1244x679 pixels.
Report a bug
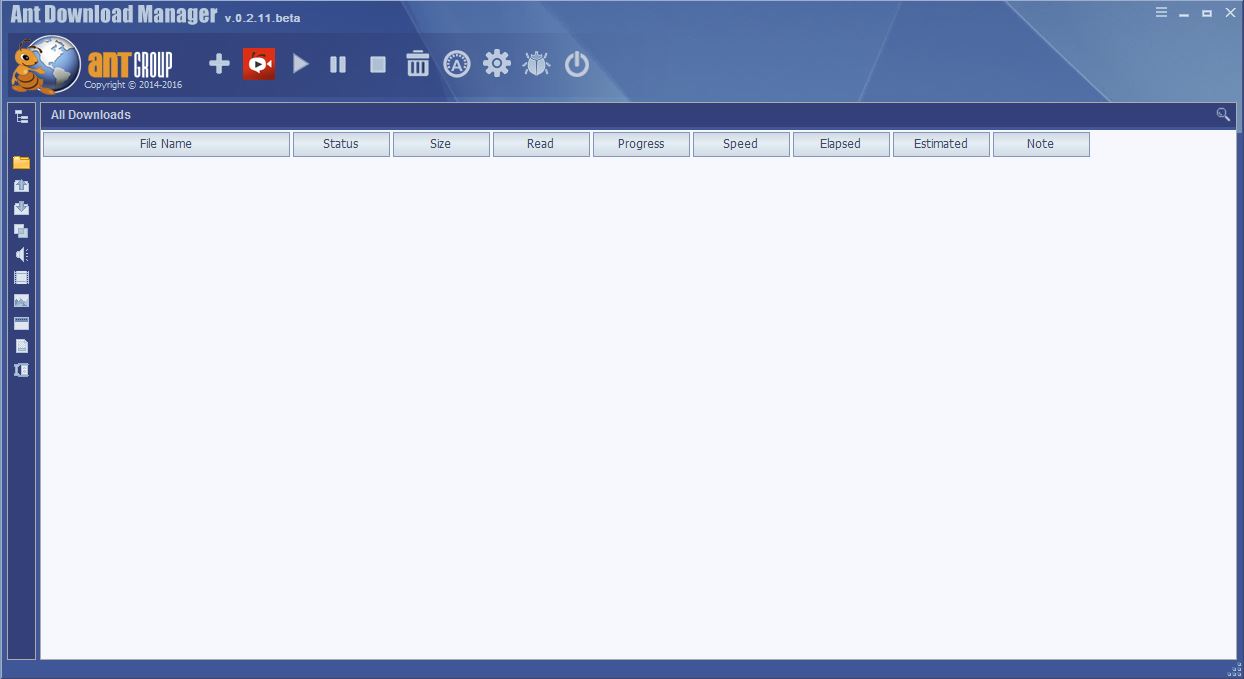[x=536, y=63]
